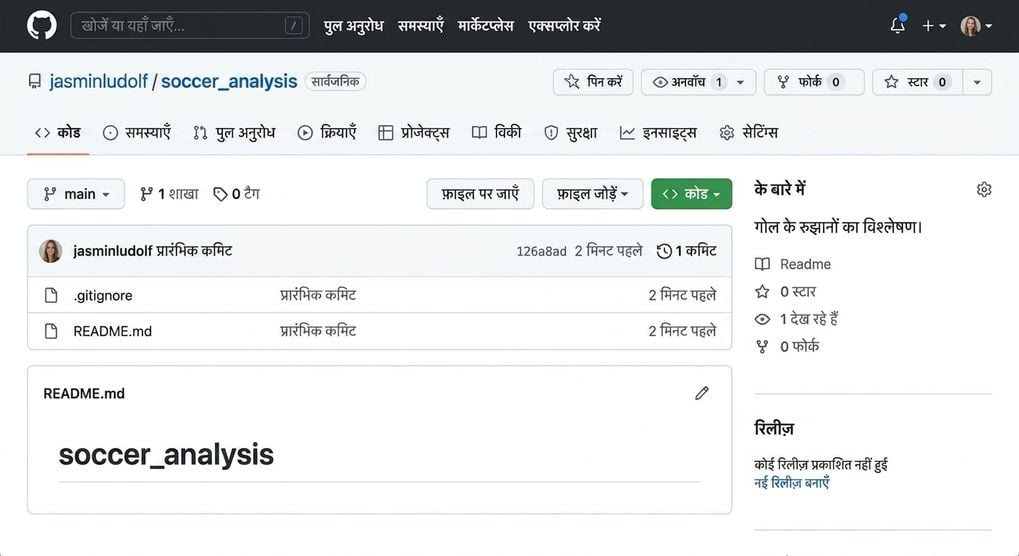Open the Add file dropdown
The image size is (1019, 556).
coord(593,194)
